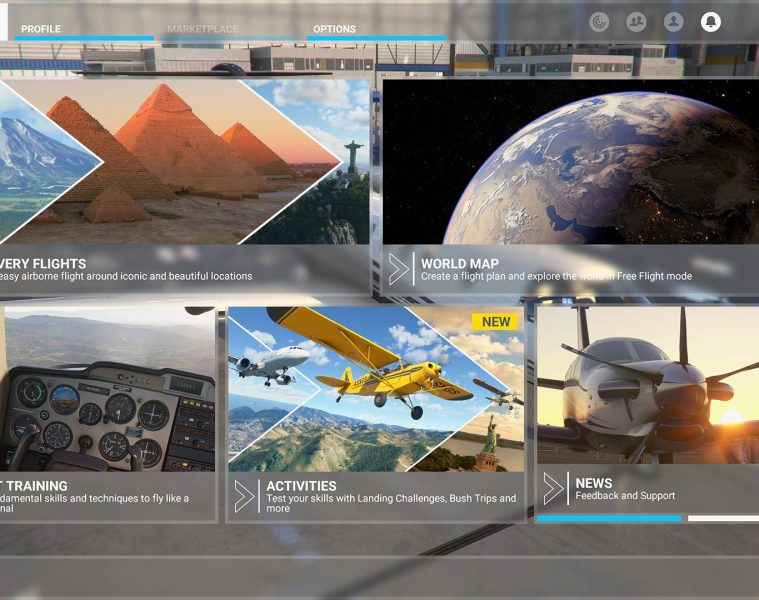Click the World Map chevron arrow icon

pos(399,269)
